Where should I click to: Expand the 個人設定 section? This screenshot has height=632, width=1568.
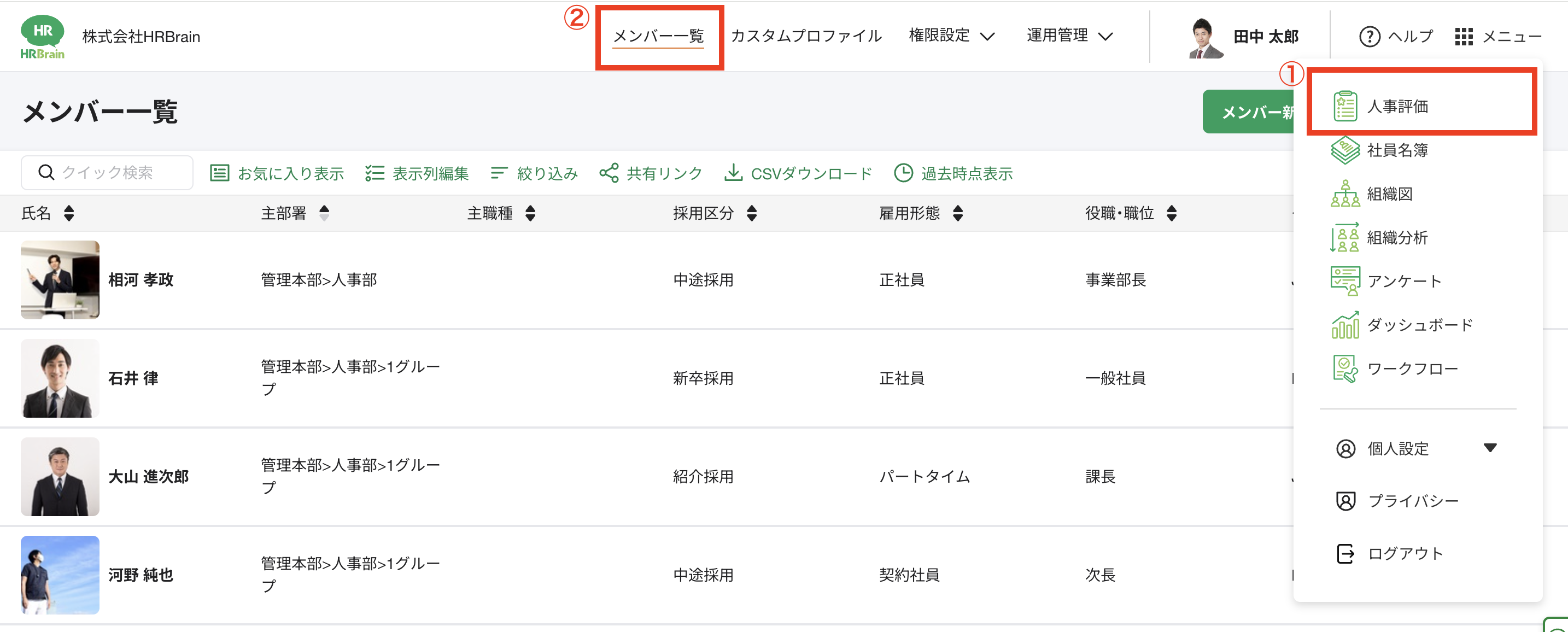[x=1417, y=448]
